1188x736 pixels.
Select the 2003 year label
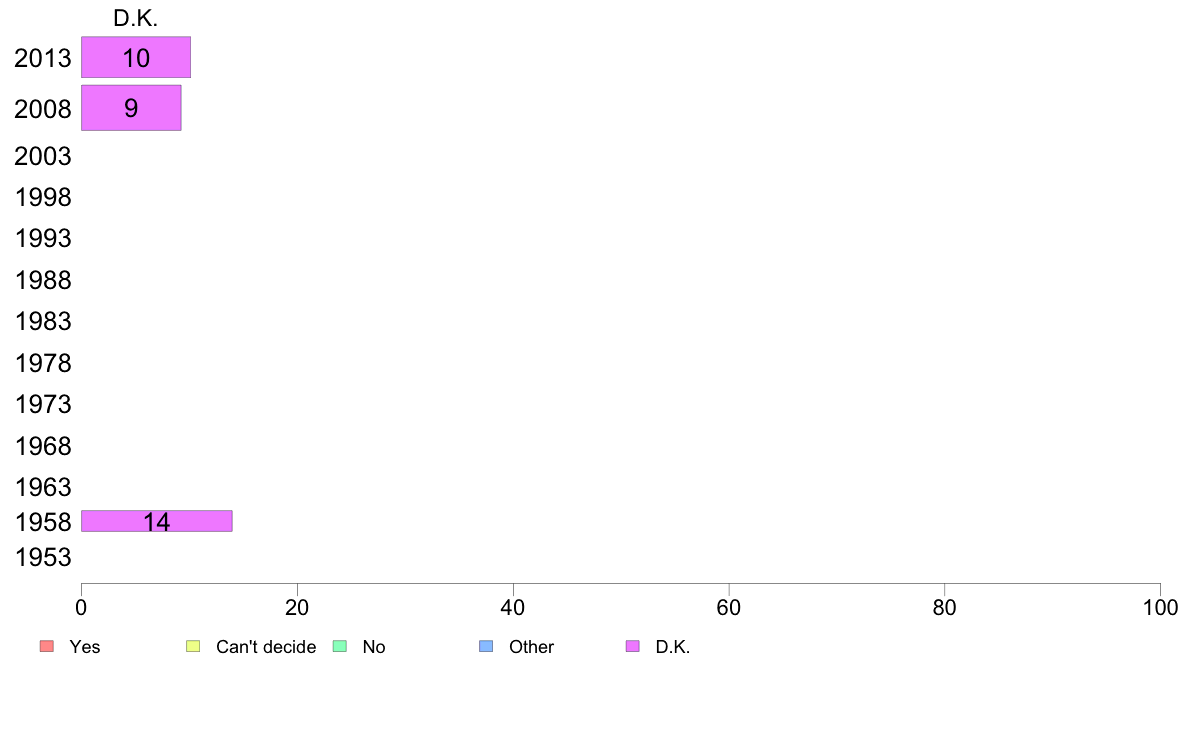42,156
